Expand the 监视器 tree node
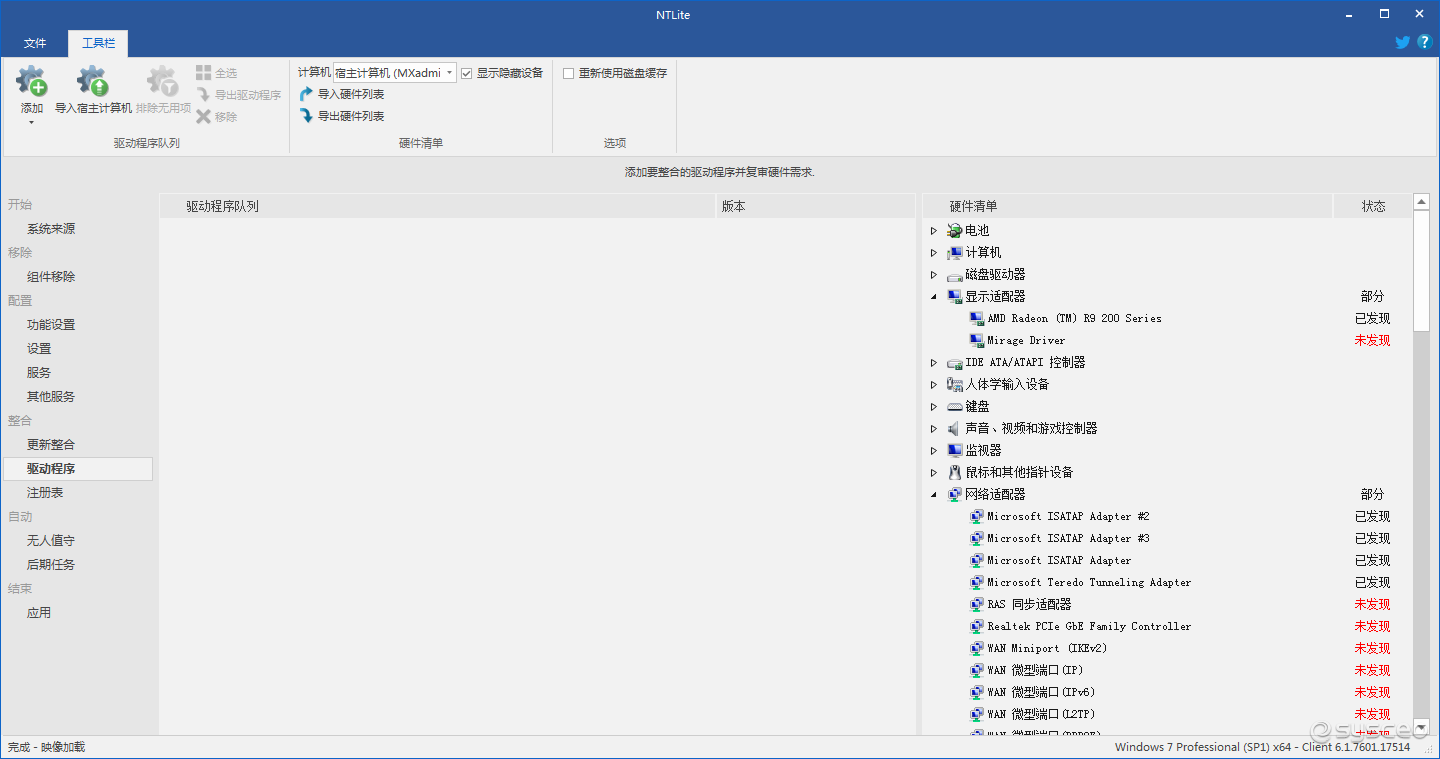Image resolution: width=1440 pixels, height=759 pixels. point(934,451)
